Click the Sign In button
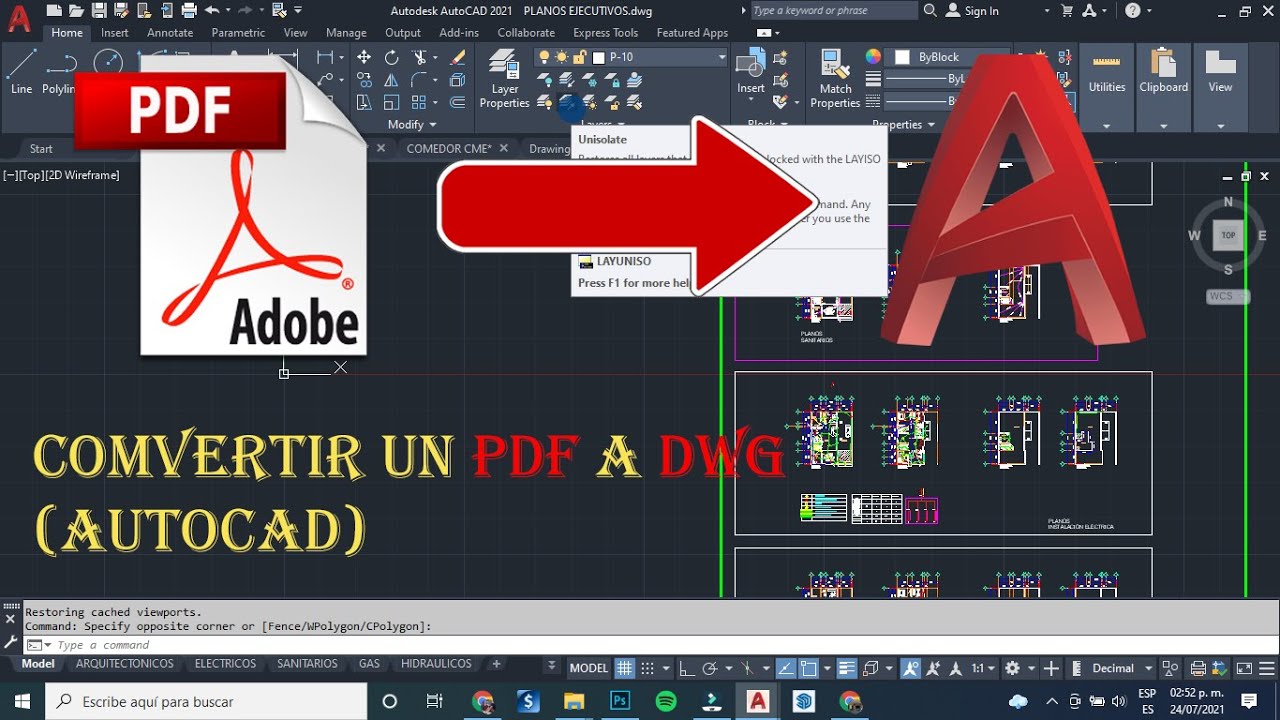The image size is (1280, 720). pos(973,11)
